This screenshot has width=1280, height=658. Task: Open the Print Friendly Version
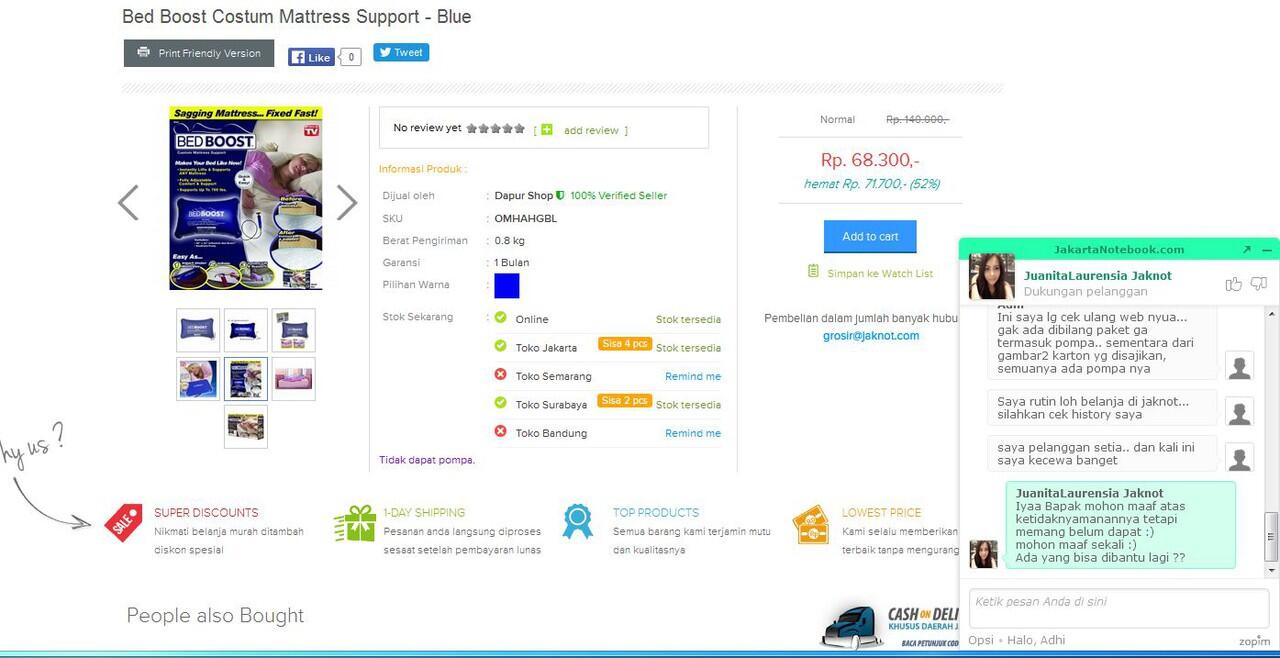(x=199, y=53)
